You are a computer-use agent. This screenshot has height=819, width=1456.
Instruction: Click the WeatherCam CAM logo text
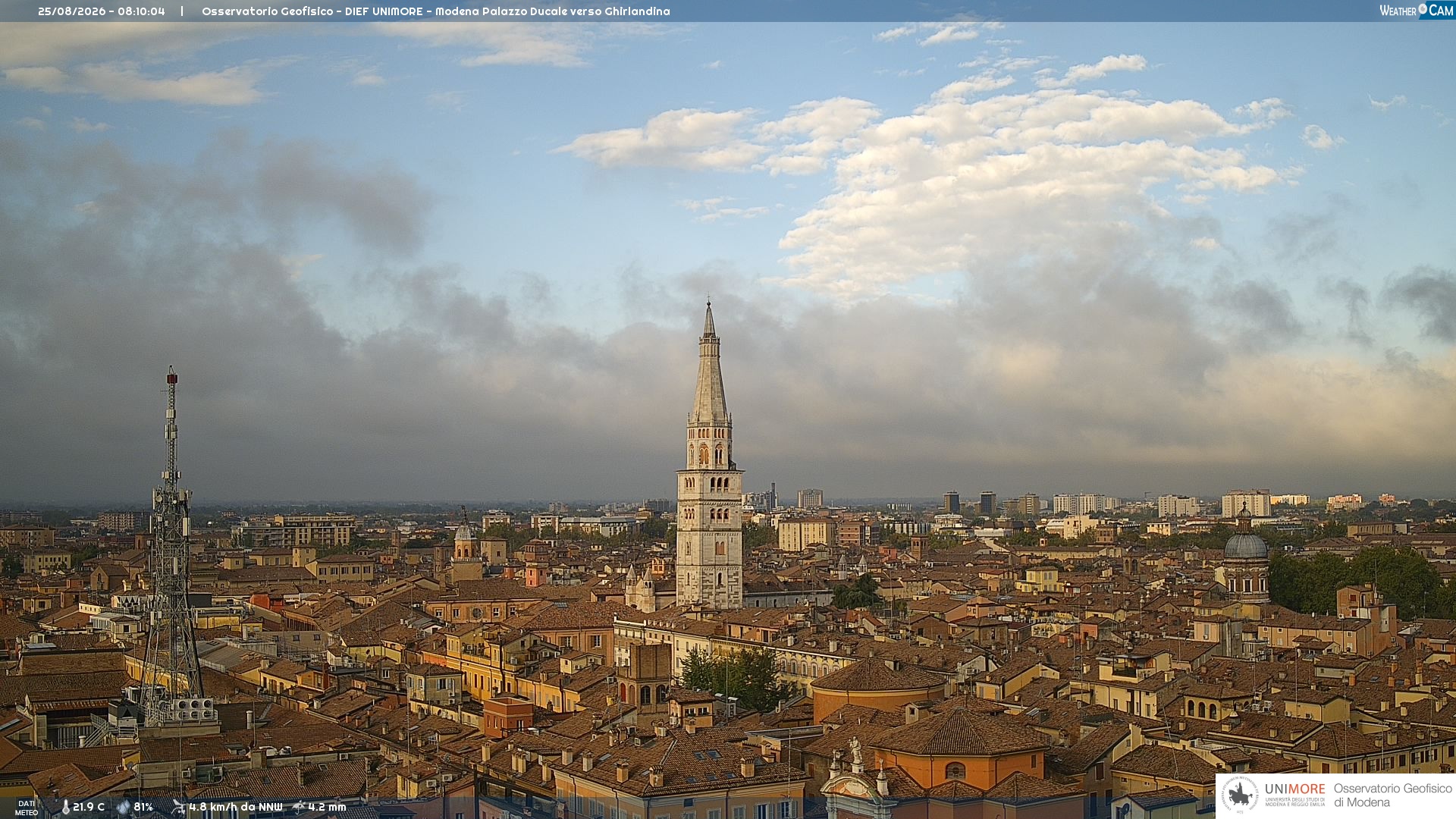click(1441, 10)
